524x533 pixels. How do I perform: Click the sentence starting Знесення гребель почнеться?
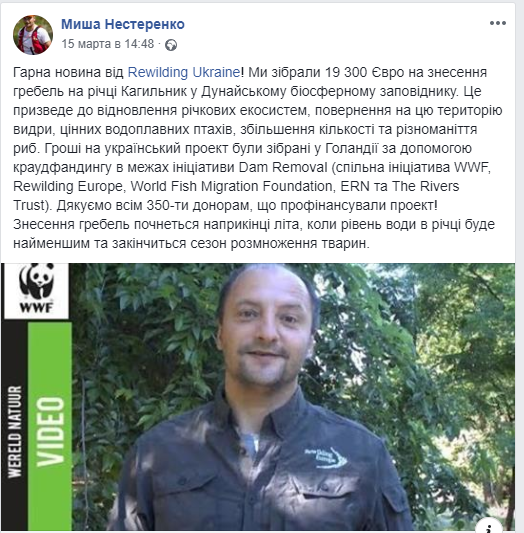254,234
